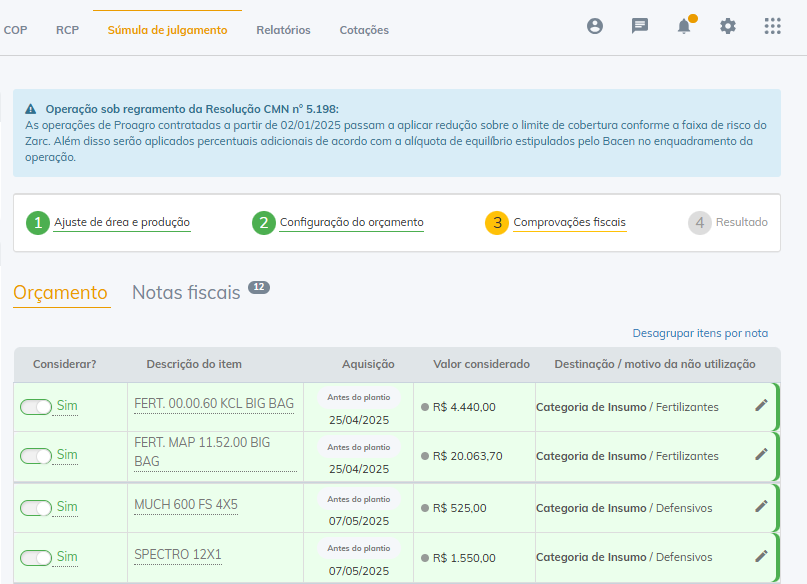Go to the Cotações tab
807x584 pixels.
click(364, 30)
